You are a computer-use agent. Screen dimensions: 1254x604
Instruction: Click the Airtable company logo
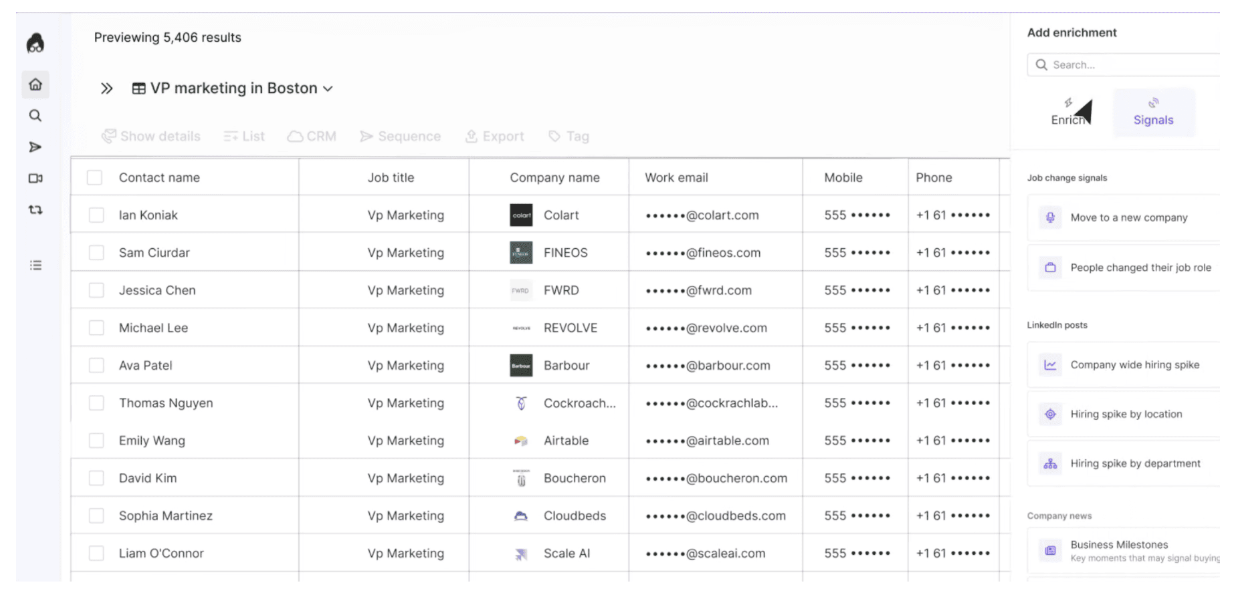(521, 441)
